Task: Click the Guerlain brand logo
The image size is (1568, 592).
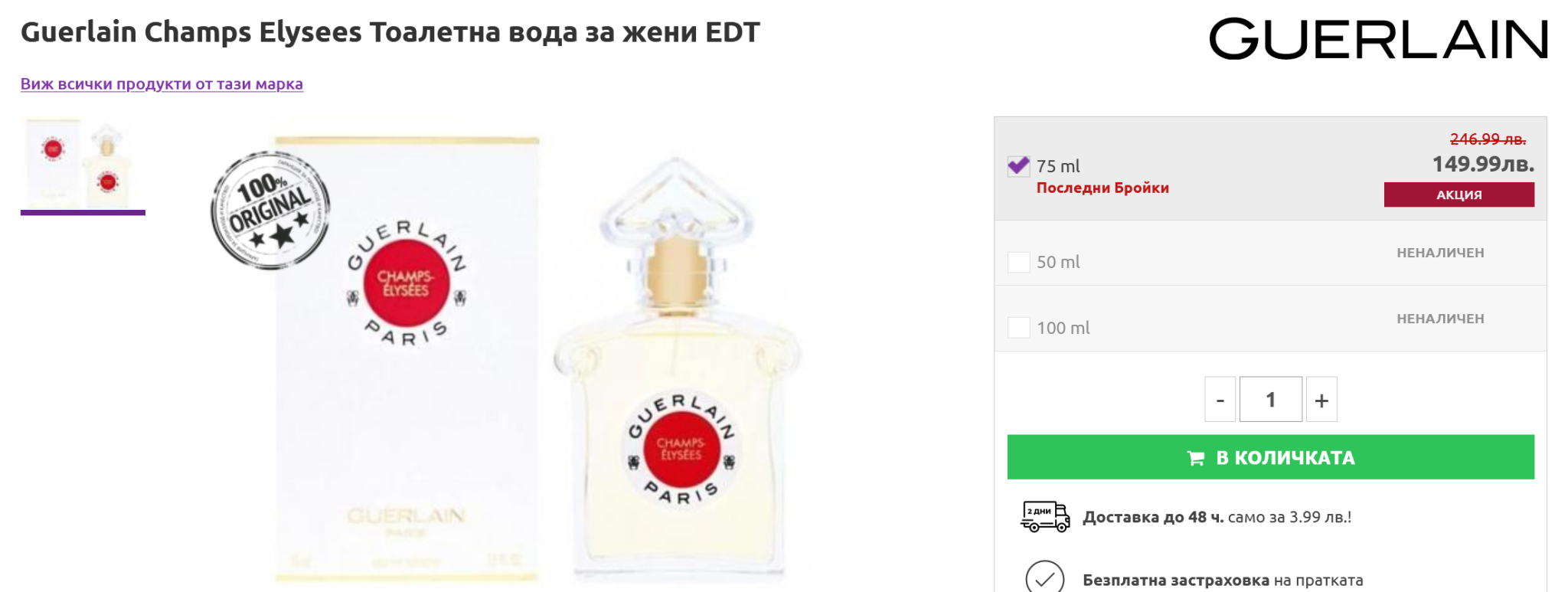Action: pos(1377,39)
